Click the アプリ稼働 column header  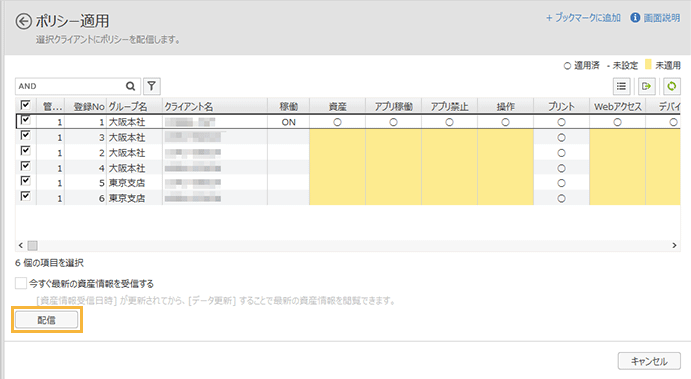point(394,107)
